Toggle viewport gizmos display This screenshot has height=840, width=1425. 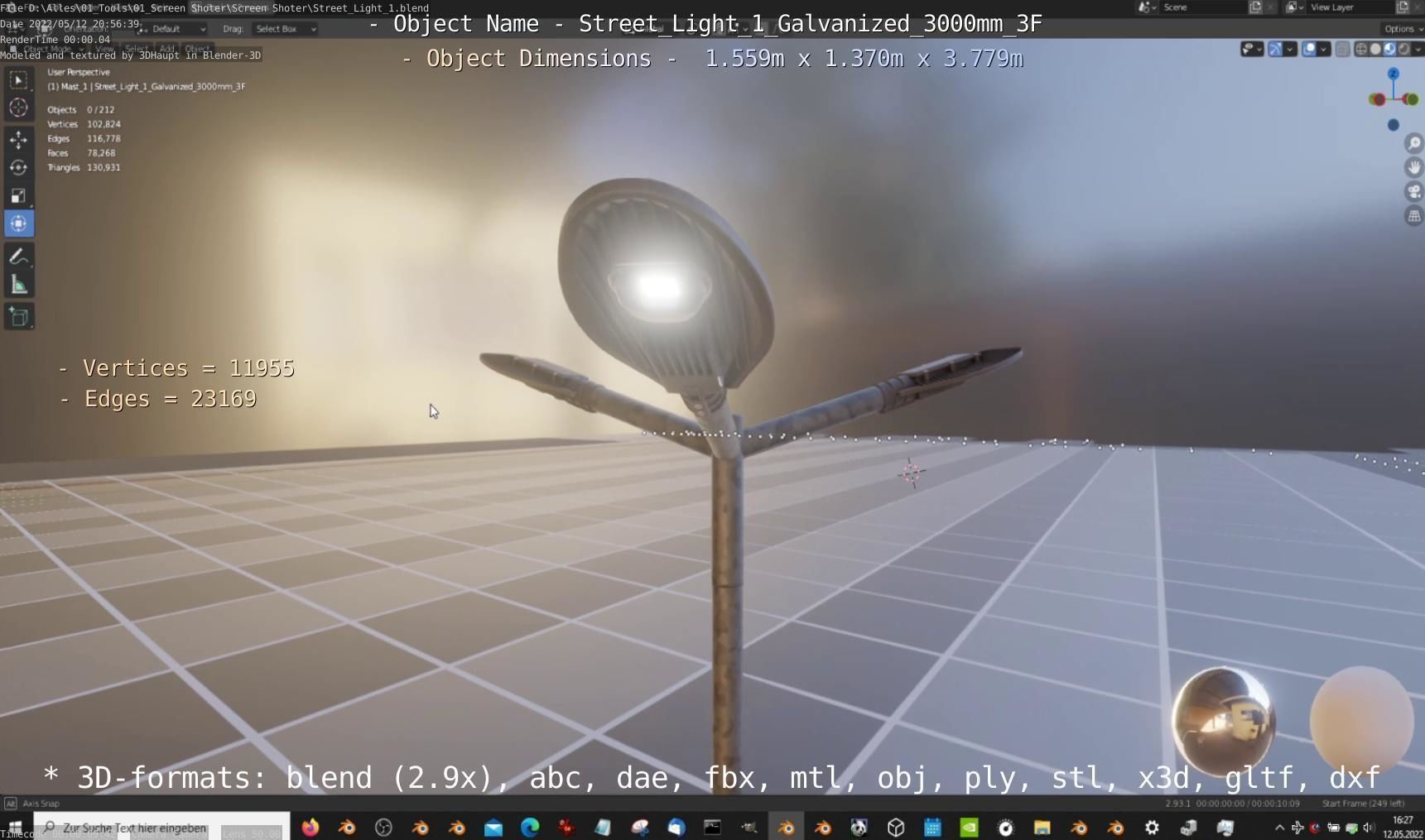point(1275,50)
